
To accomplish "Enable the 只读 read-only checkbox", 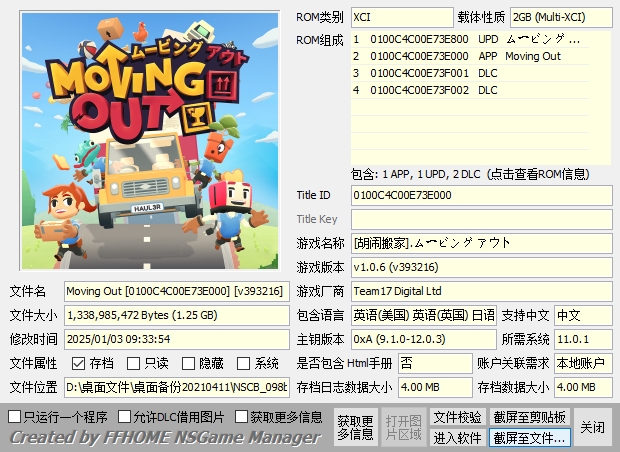I will (133, 363).
